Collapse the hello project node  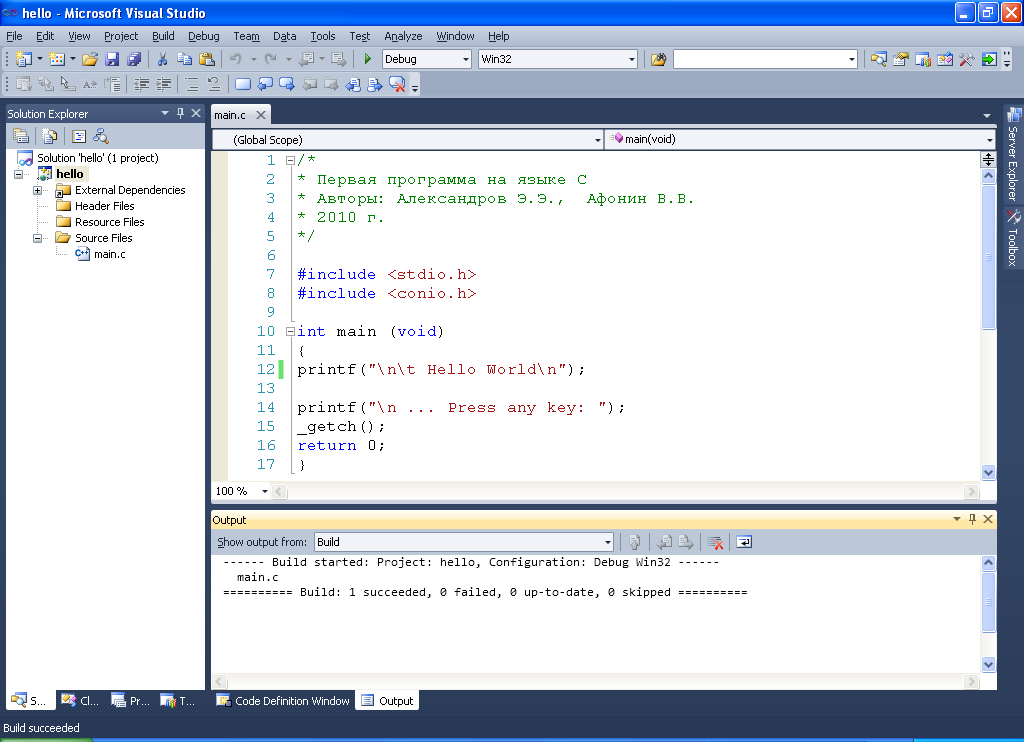point(18,174)
